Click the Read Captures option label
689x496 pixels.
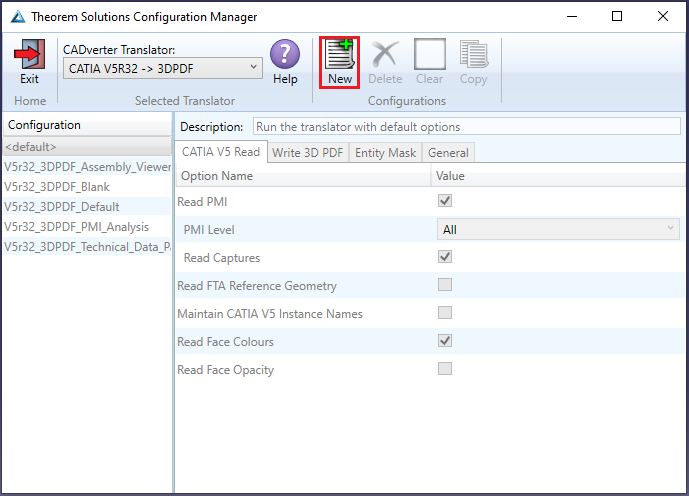(x=222, y=258)
